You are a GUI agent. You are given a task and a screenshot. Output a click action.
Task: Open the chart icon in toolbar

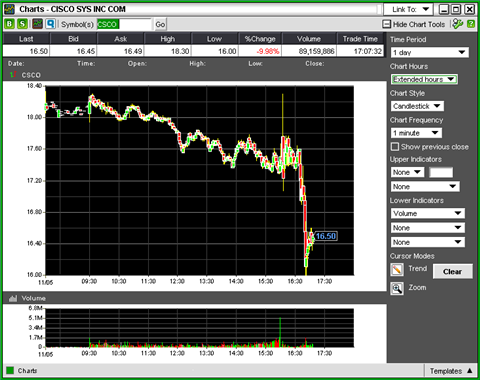click(37, 24)
